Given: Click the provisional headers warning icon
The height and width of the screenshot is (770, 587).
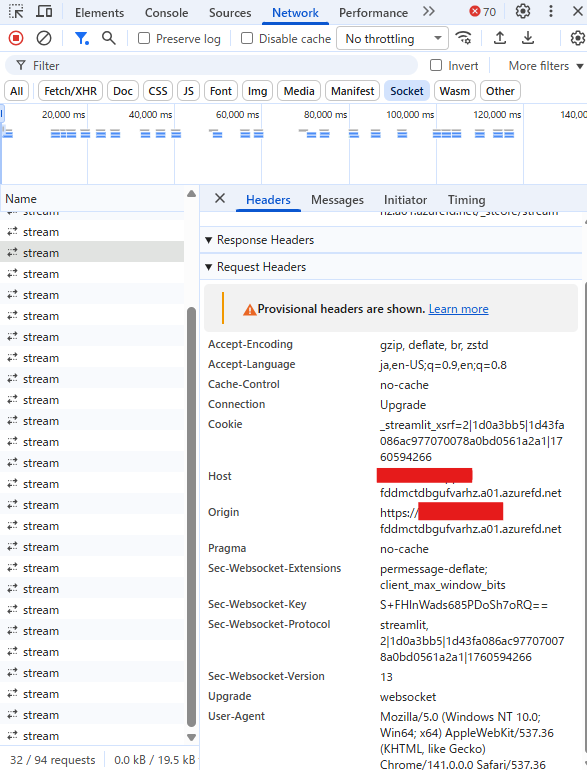Looking at the screenshot, I should (x=250, y=309).
